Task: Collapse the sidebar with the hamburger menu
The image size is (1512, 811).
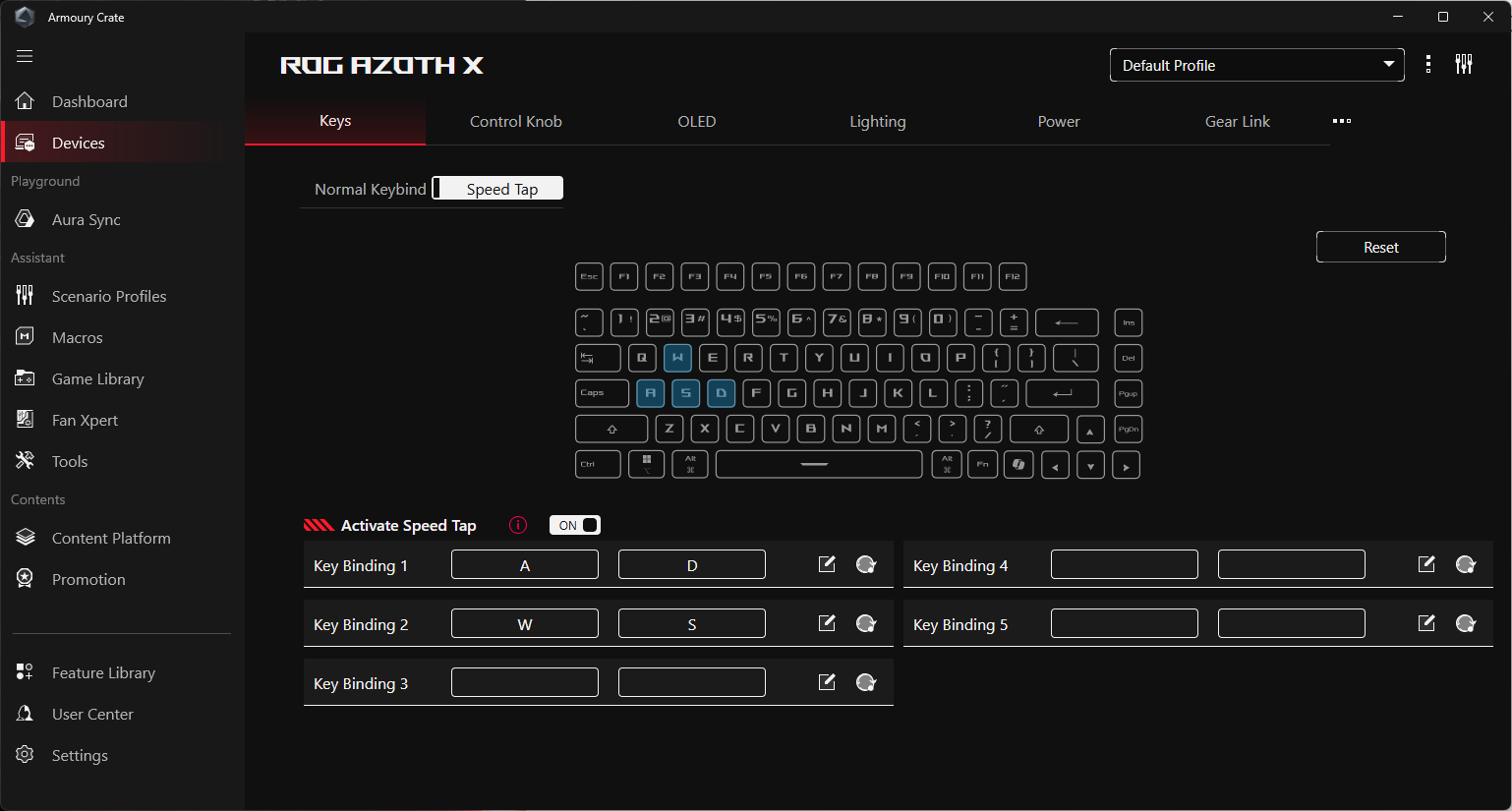Action: [25, 56]
